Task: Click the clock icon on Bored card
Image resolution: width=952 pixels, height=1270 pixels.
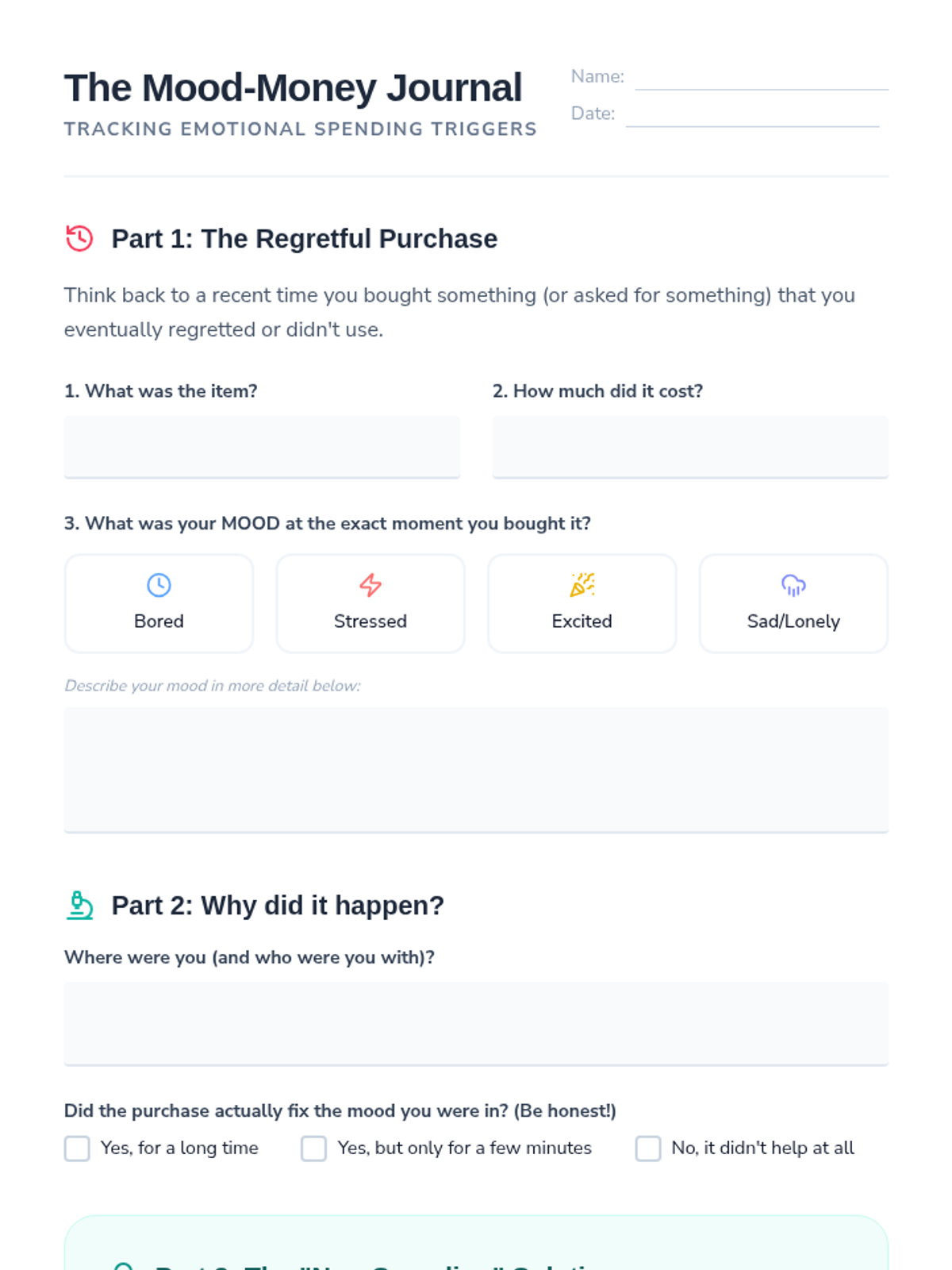Action: click(159, 585)
